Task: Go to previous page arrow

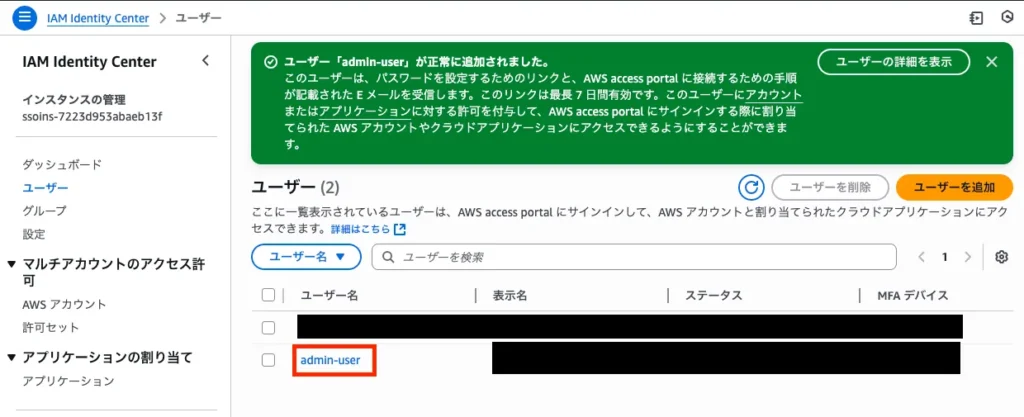Action: click(x=922, y=257)
